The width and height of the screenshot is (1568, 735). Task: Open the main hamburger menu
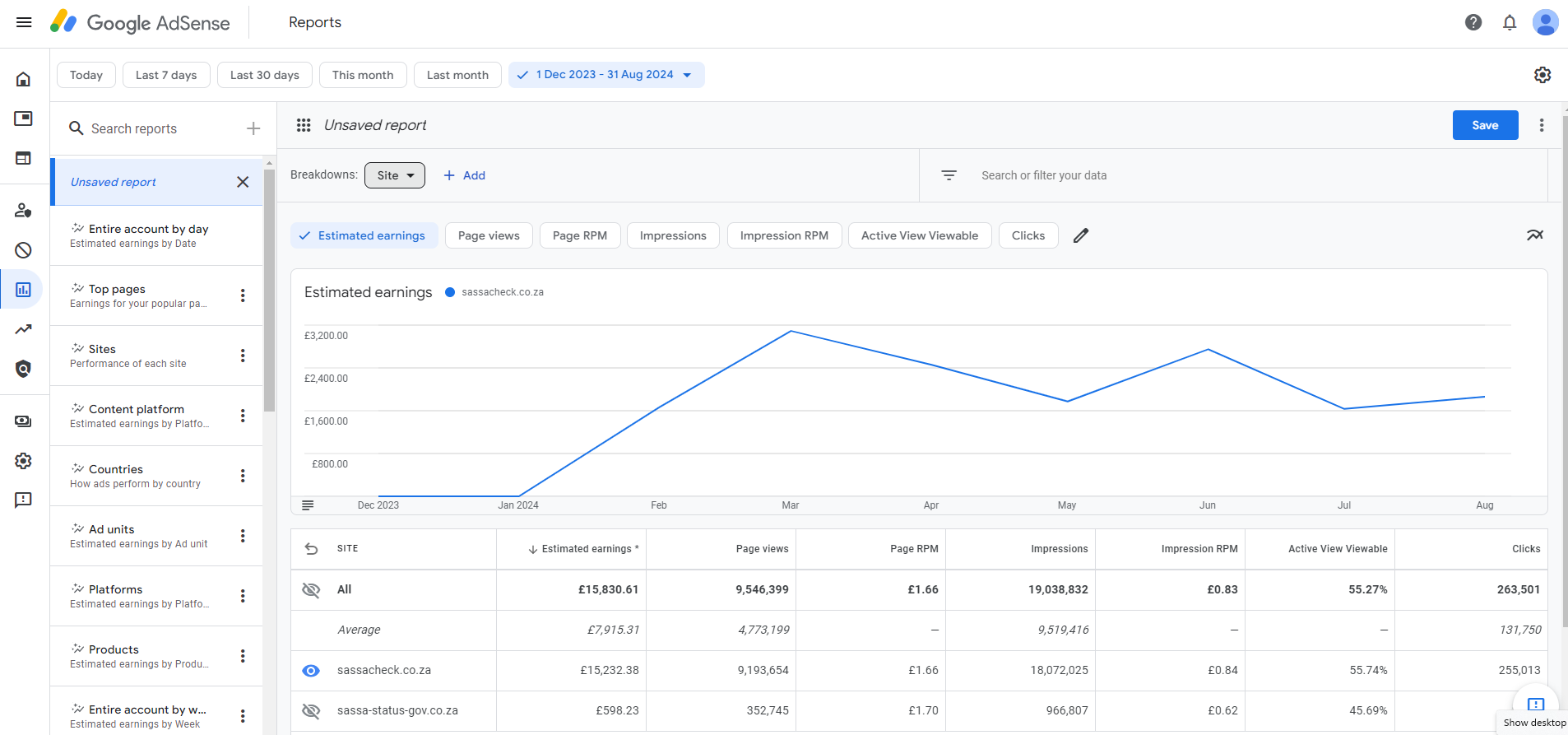24,22
